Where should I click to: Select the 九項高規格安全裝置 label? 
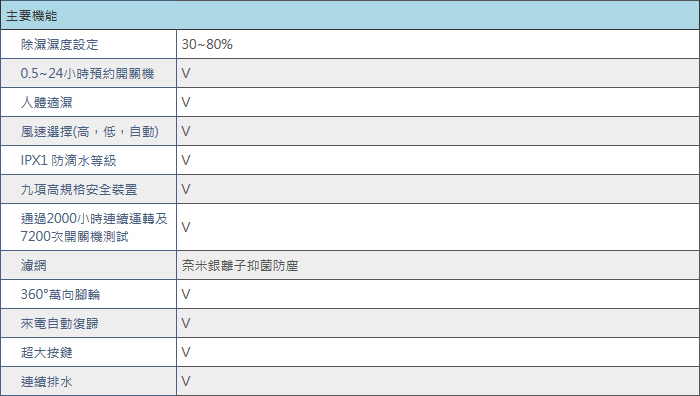coord(79,190)
